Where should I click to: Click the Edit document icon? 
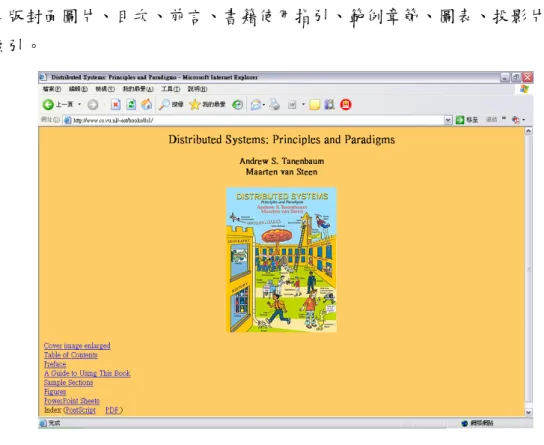(292, 104)
